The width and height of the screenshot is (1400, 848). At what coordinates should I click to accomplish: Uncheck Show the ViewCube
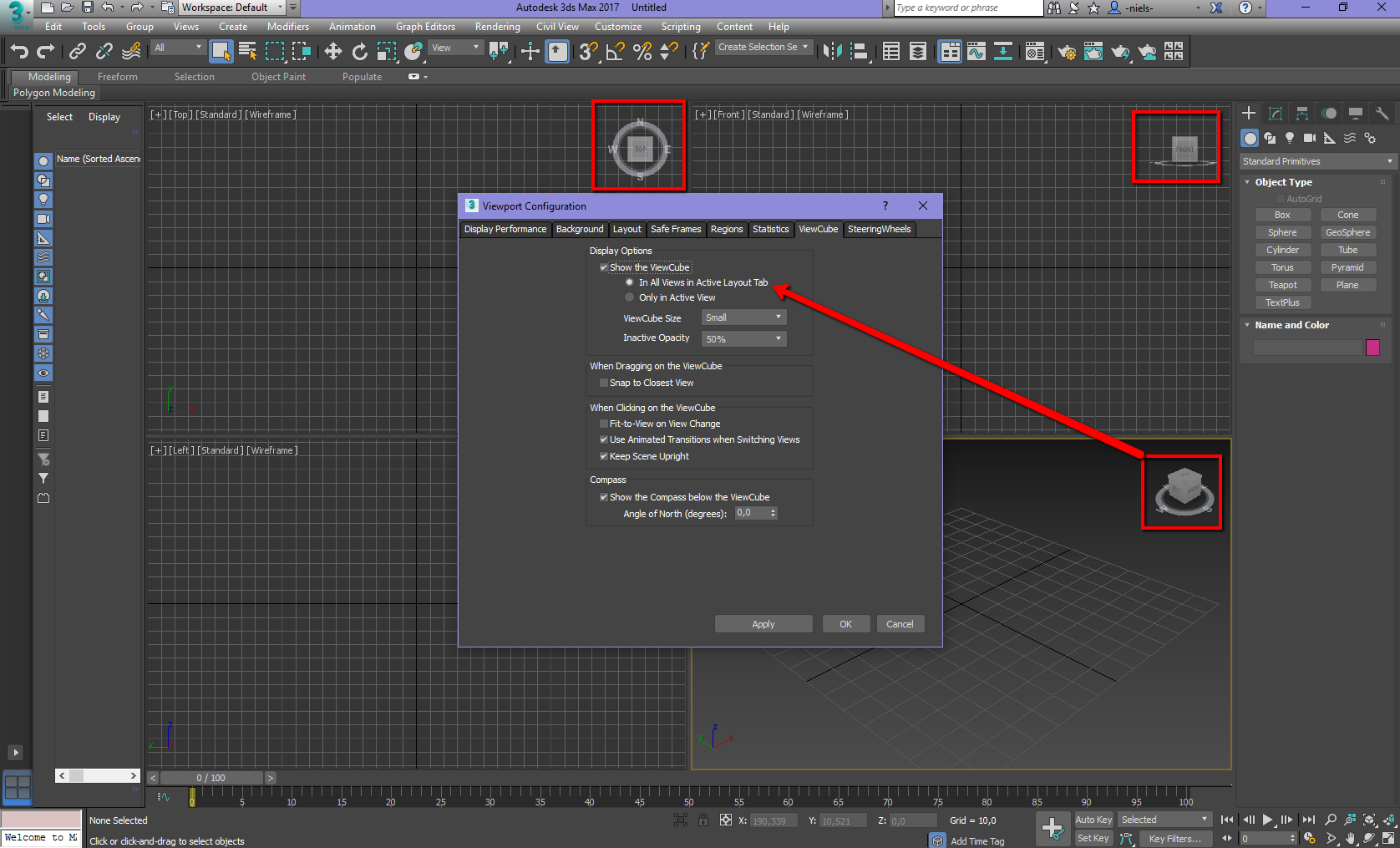tap(604, 267)
